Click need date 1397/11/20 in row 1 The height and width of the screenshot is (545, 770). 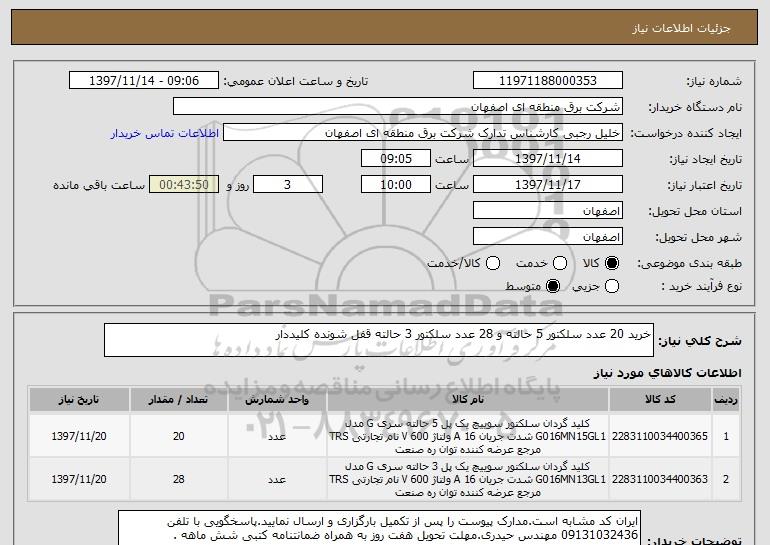(79, 436)
